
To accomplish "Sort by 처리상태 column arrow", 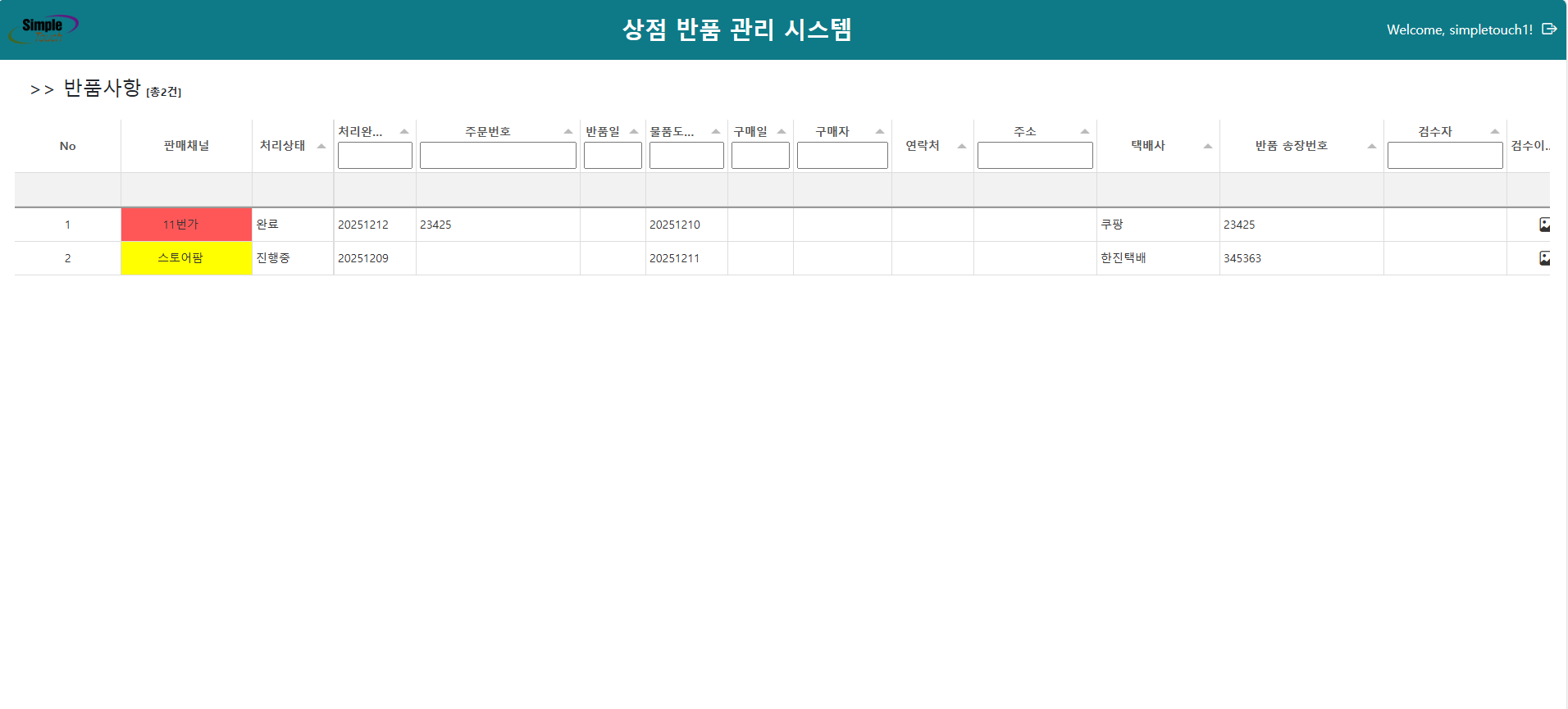I will coord(321,146).
